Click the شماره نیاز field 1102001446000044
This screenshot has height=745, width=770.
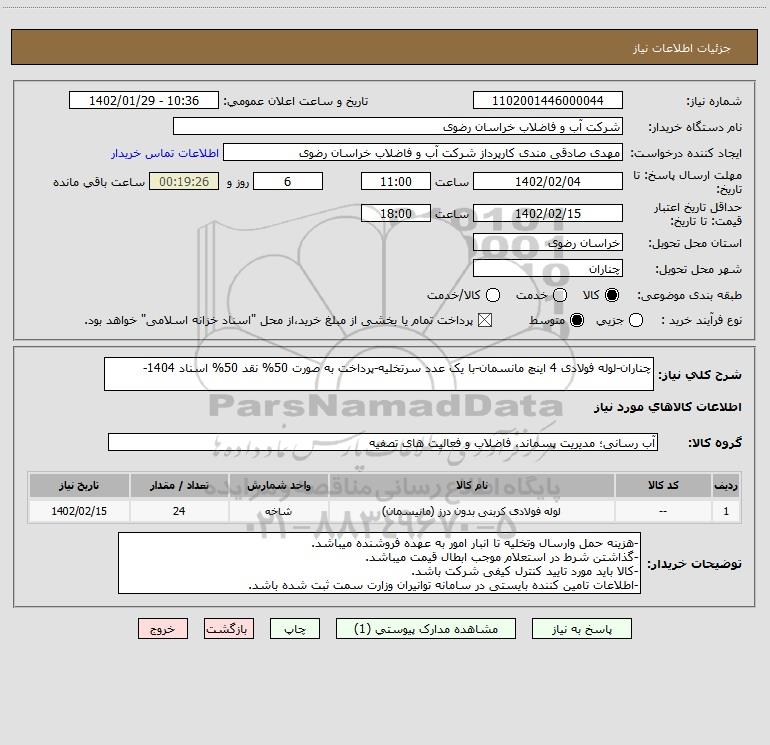[548, 100]
